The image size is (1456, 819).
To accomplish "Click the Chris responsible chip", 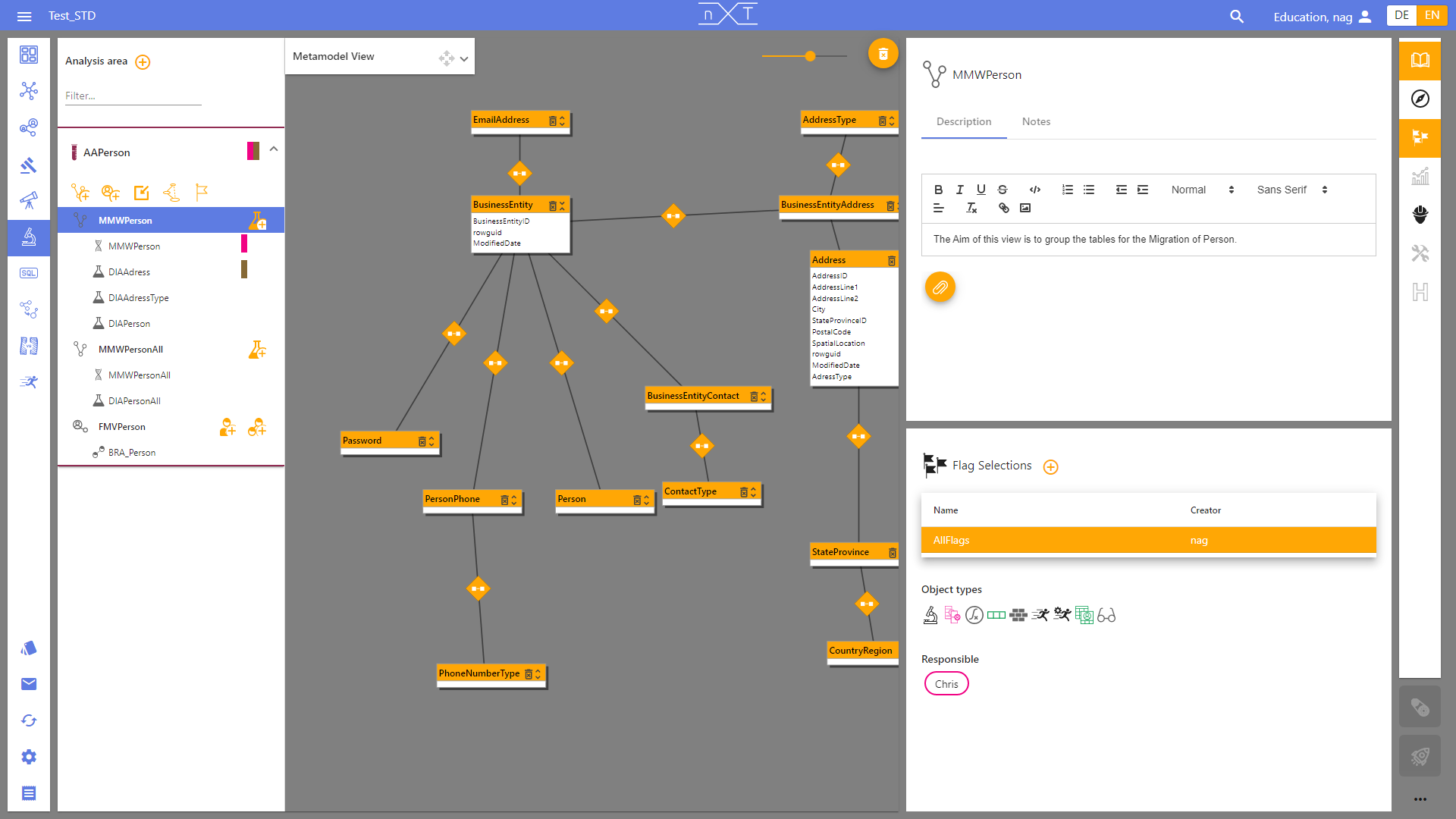I will 946,684.
